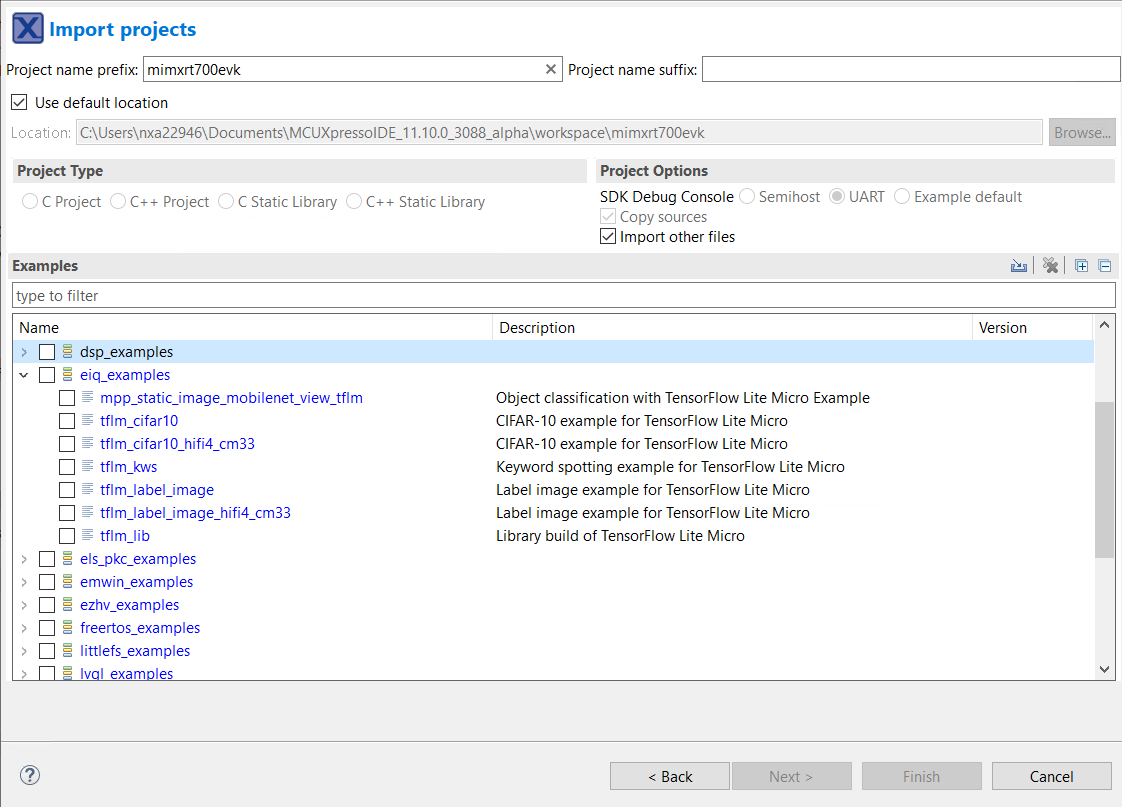Click the clear selection X icon
Screen dimensions: 1122x807
1050,266
